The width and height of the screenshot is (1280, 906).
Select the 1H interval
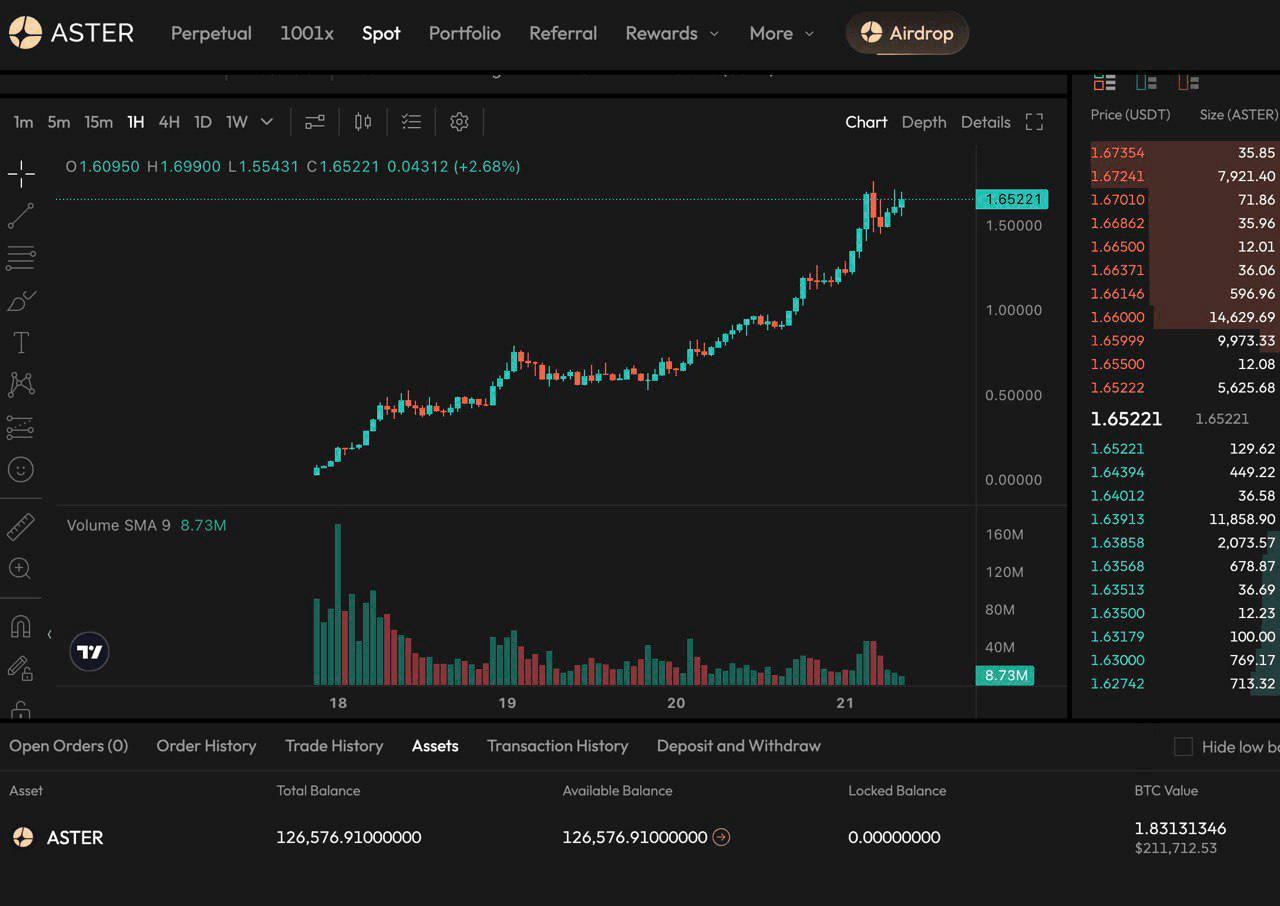136,122
